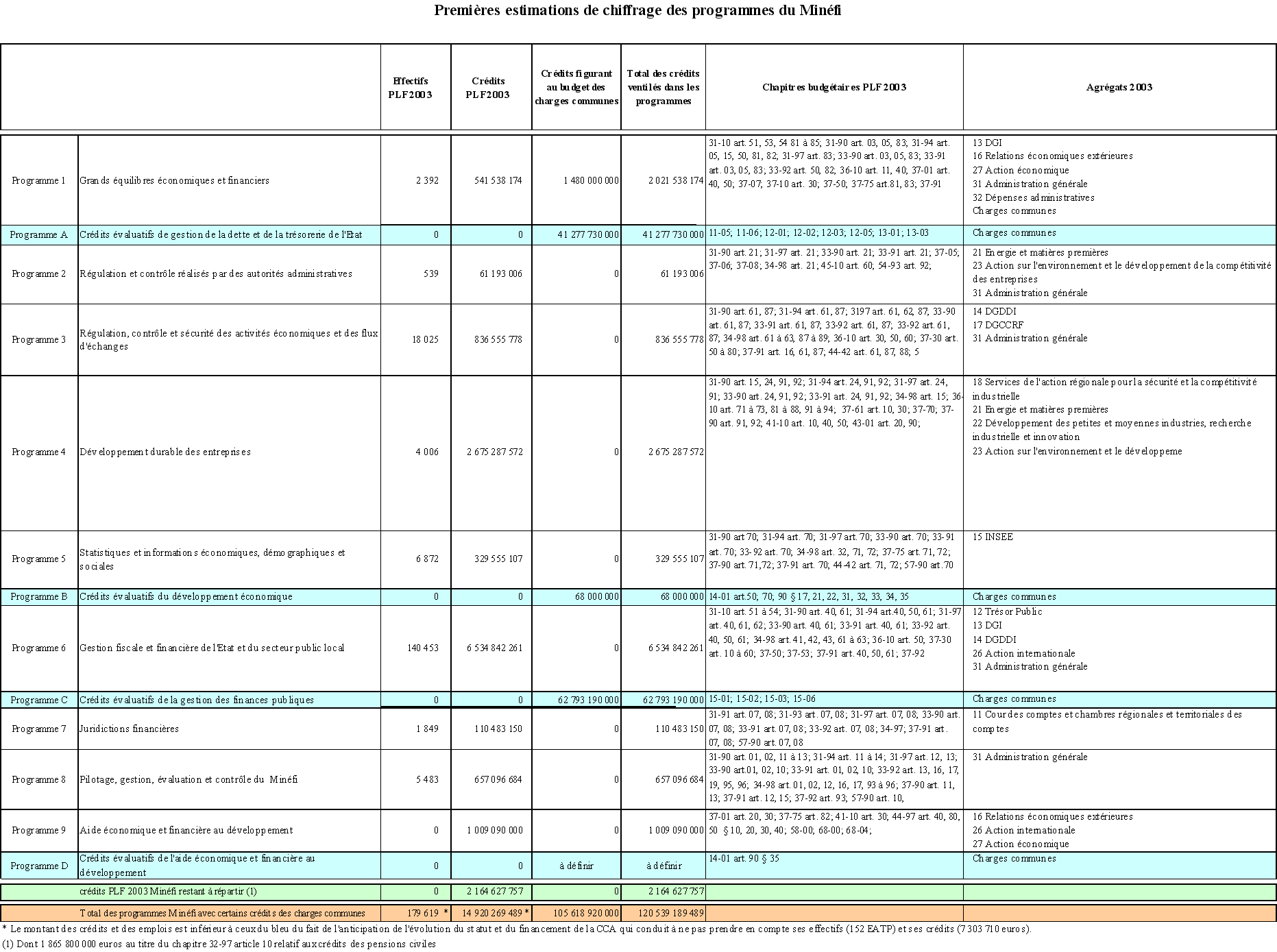This screenshot has height=952, width=1277.
Task: Click the 'Total des crédits ventilés' header
Action: (663, 87)
